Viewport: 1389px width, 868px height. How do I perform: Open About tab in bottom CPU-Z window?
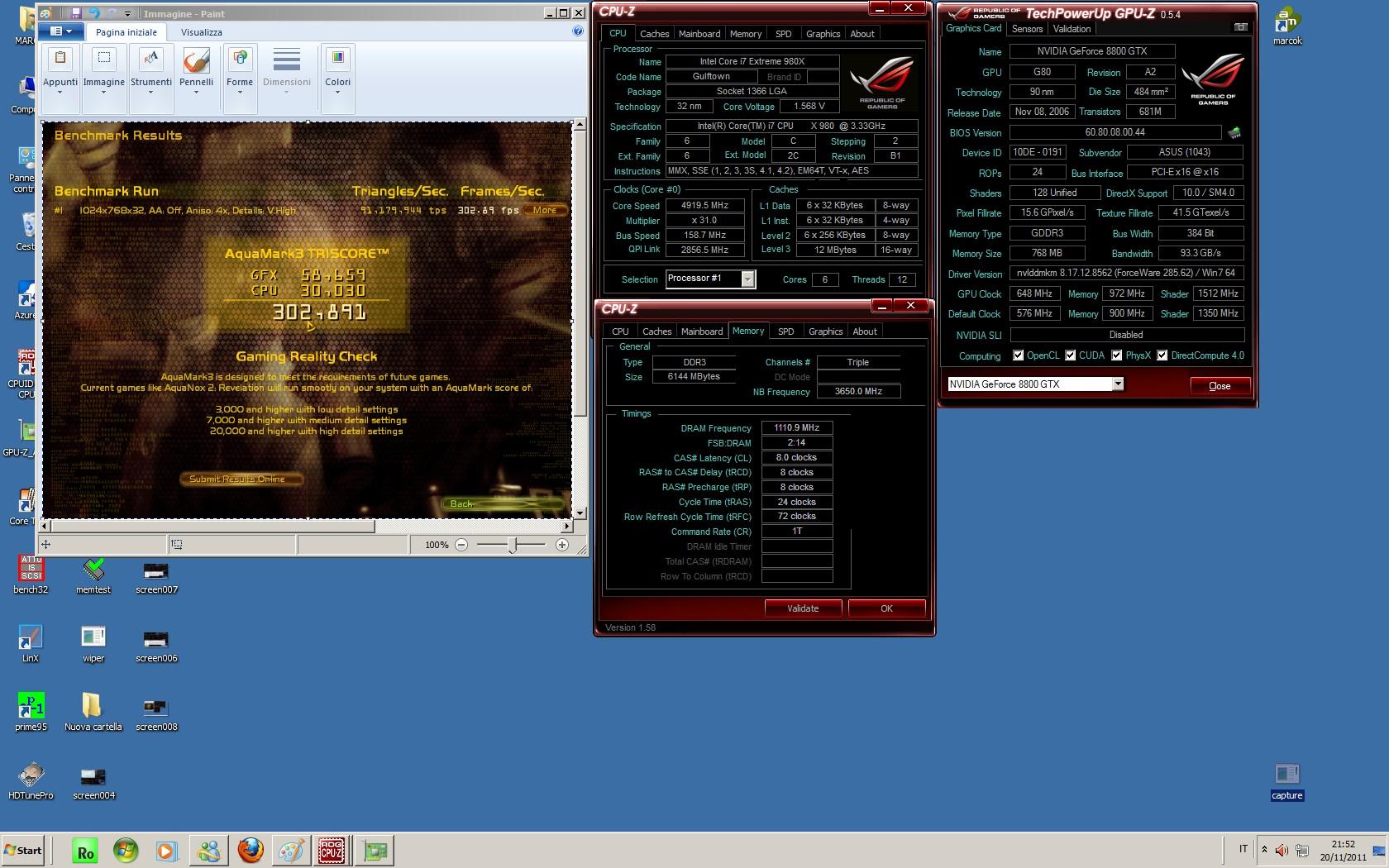tap(865, 331)
